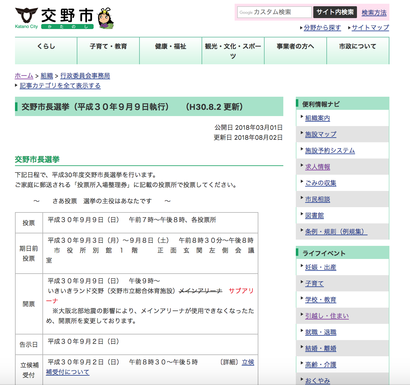
Task: Click the 公開日 2018年03月01日 text
Action: [248, 128]
